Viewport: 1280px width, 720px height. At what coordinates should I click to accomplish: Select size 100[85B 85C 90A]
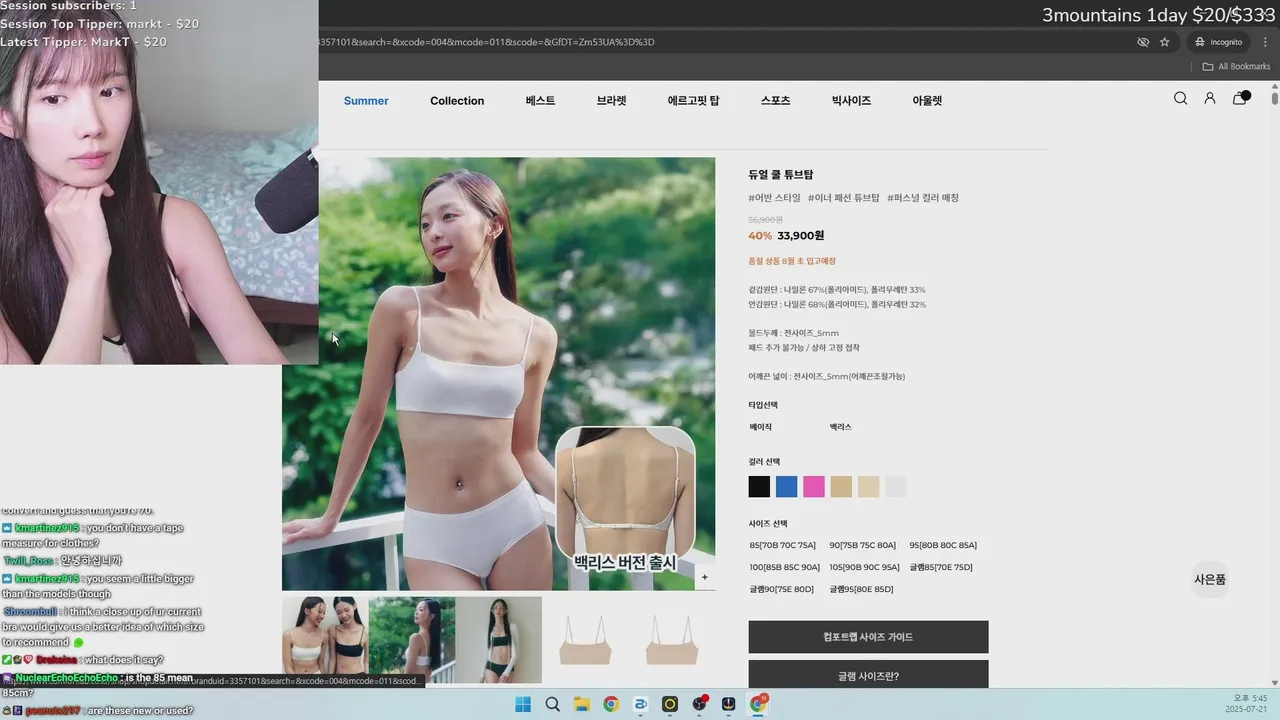click(x=784, y=567)
